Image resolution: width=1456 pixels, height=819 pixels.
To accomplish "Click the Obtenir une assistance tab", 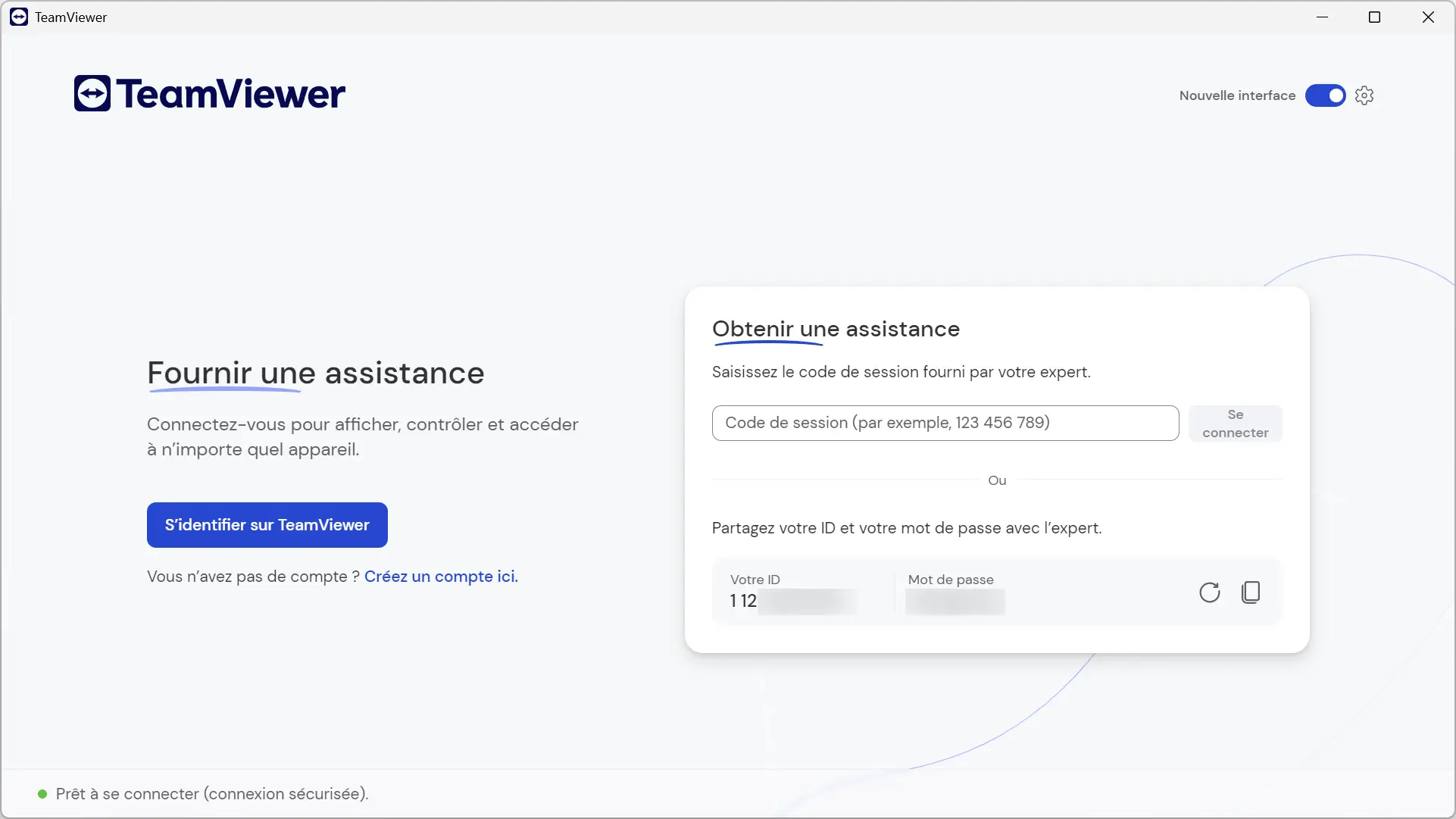I will pos(835,328).
